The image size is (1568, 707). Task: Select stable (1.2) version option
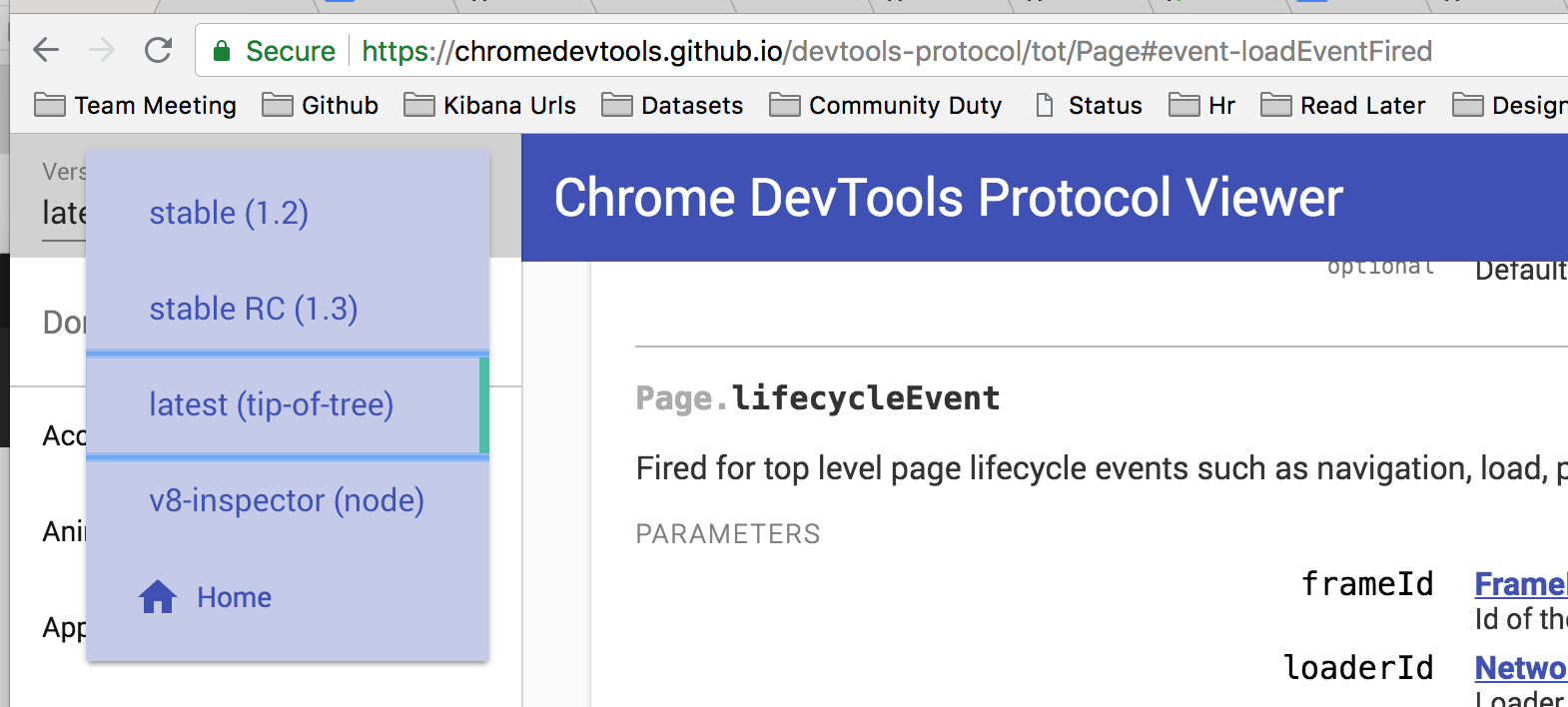[x=288, y=213]
